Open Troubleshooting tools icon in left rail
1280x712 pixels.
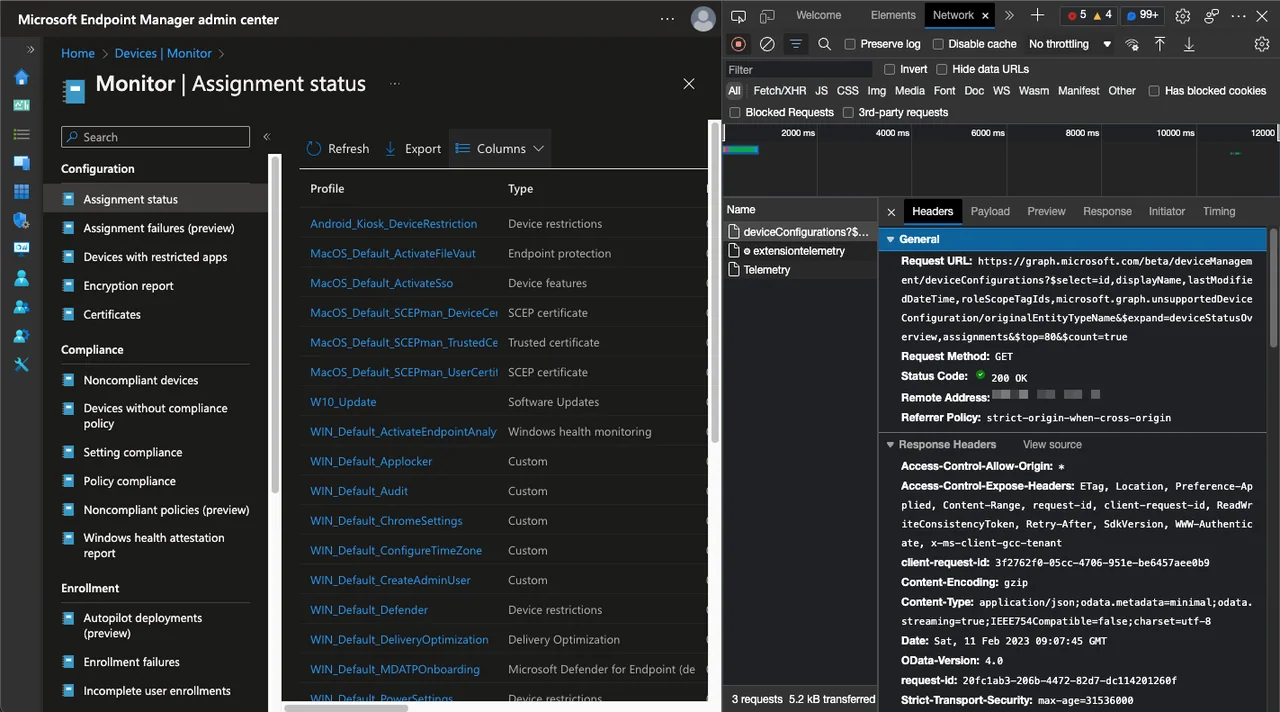(21, 364)
